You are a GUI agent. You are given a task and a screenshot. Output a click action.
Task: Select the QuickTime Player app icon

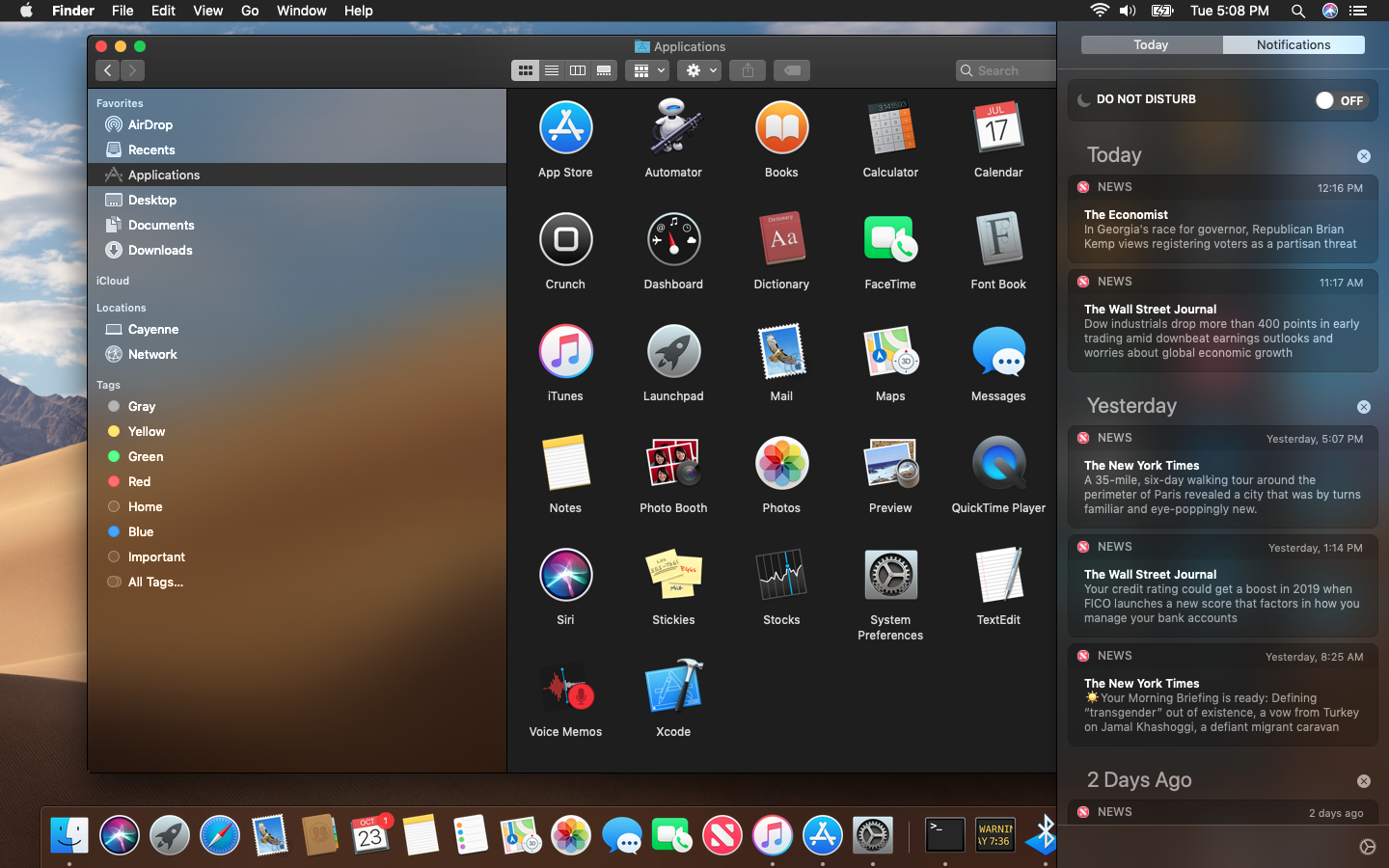point(998,464)
